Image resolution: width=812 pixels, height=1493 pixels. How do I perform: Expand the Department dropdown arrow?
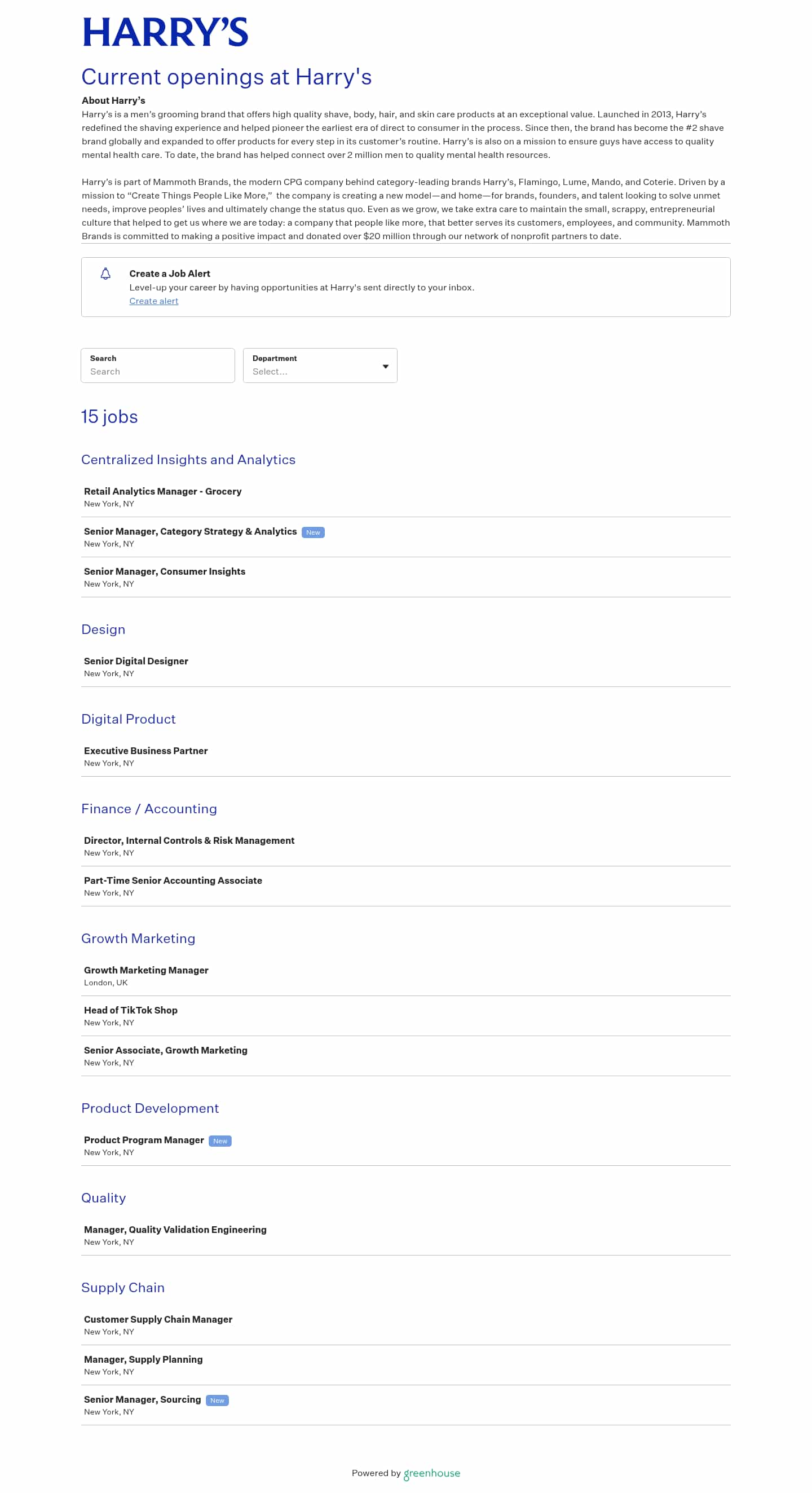pyautogui.click(x=386, y=366)
